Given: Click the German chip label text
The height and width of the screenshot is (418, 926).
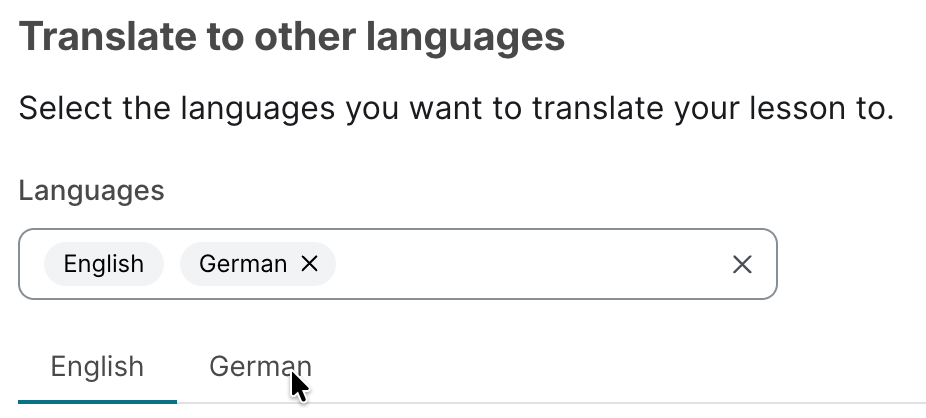Looking at the screenshot, I should click(x=243, y=264).
